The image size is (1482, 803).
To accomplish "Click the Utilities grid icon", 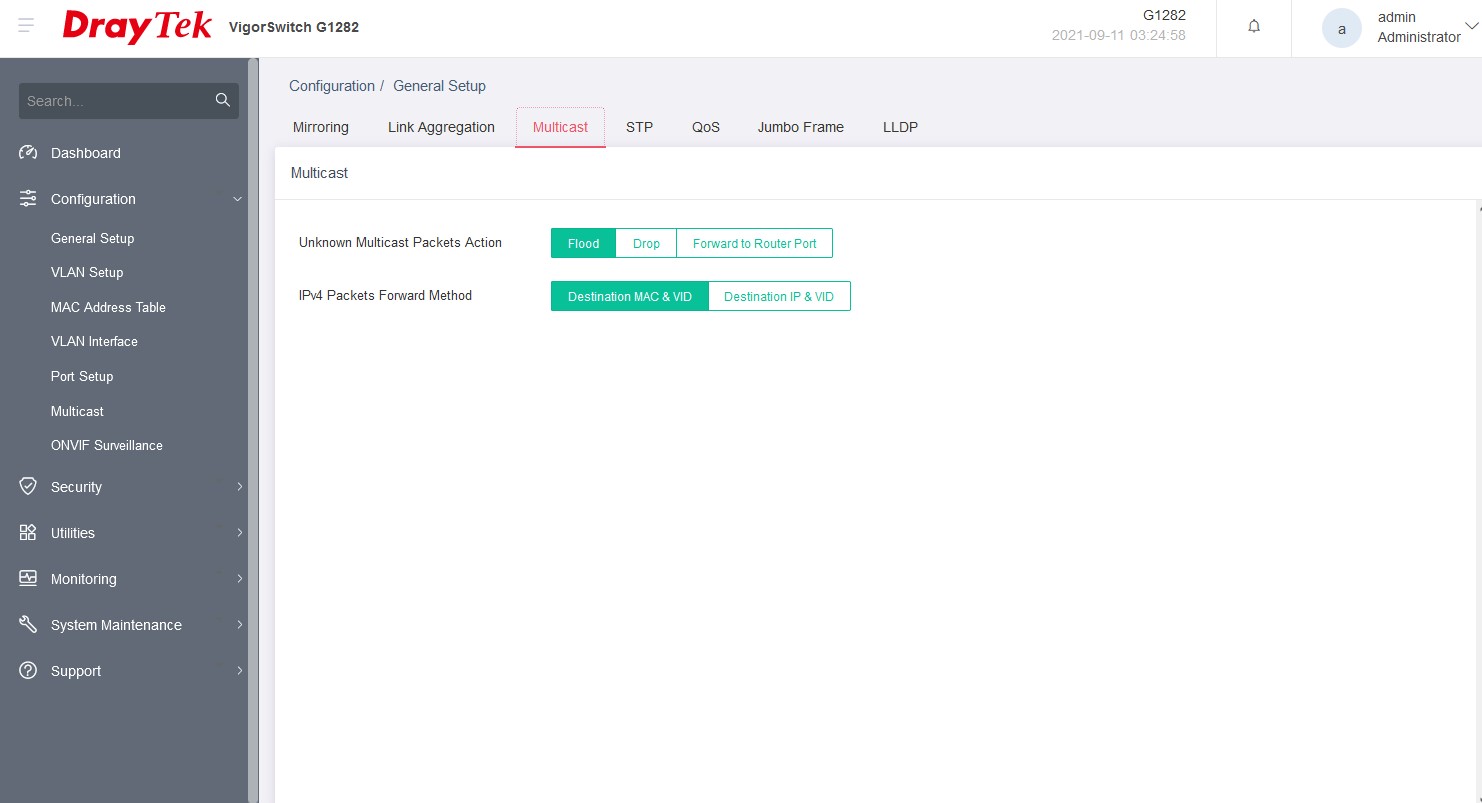I will [28, 533].
